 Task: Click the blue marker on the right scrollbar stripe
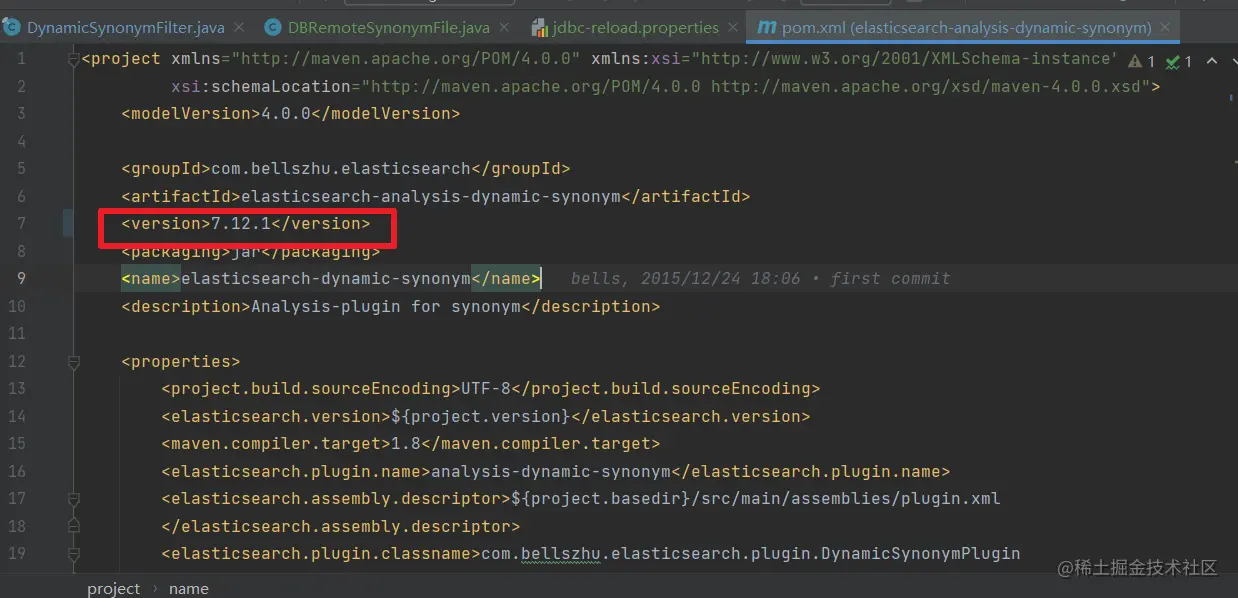point(1232,97)
